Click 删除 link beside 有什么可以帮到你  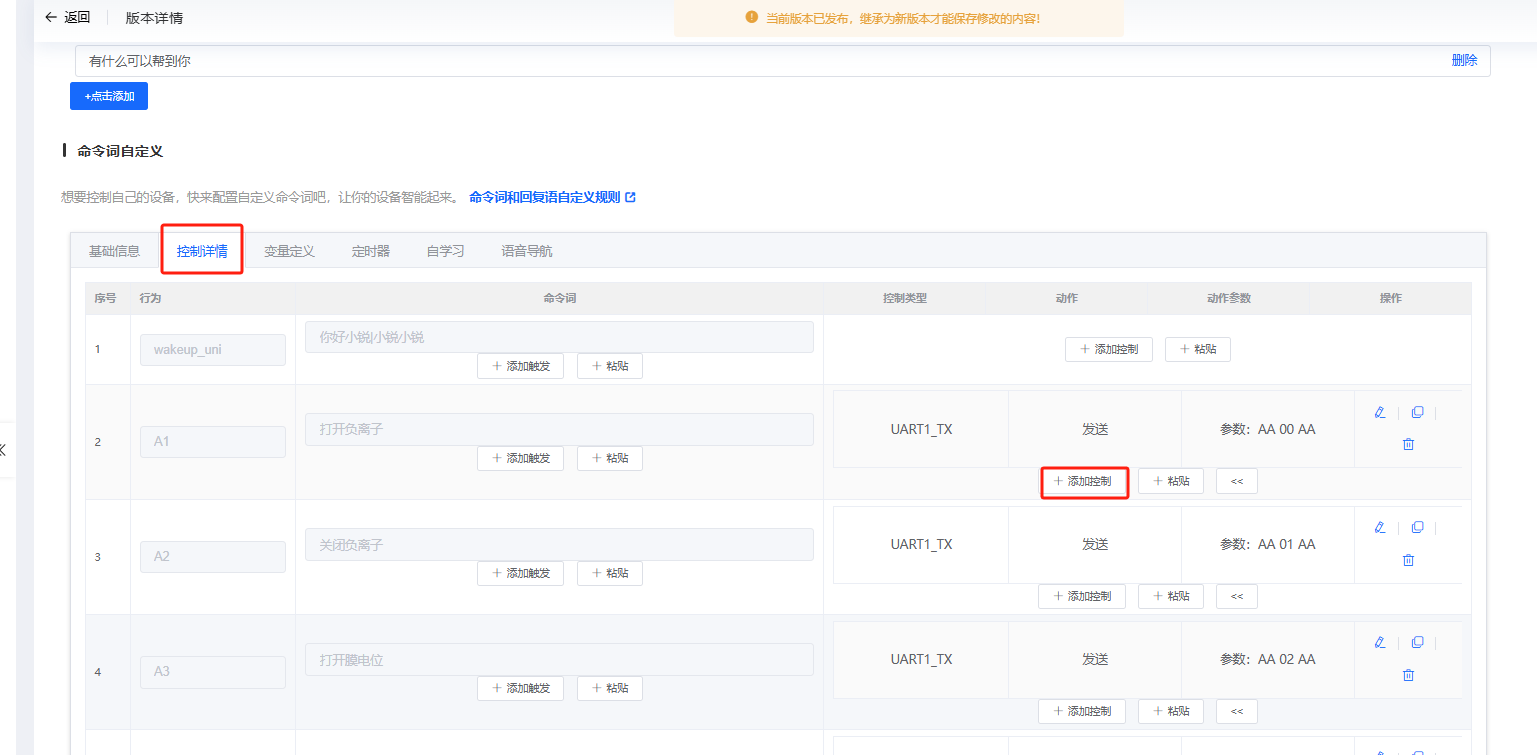1464,60
